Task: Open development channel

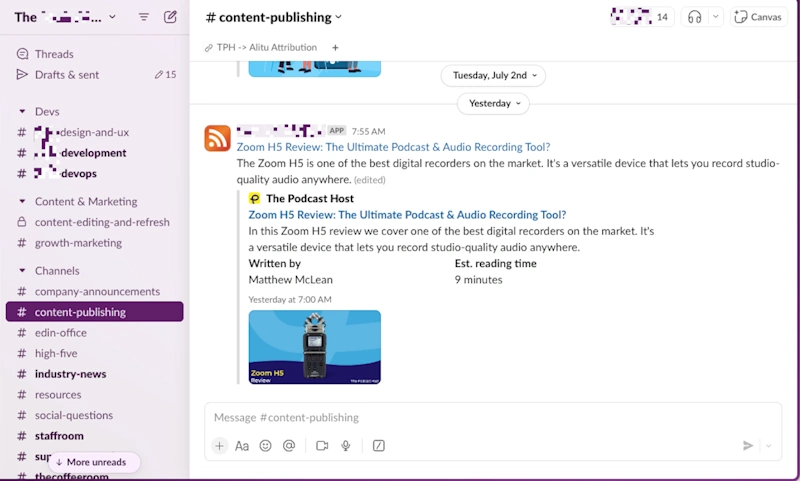Action: tap(95, 153)
